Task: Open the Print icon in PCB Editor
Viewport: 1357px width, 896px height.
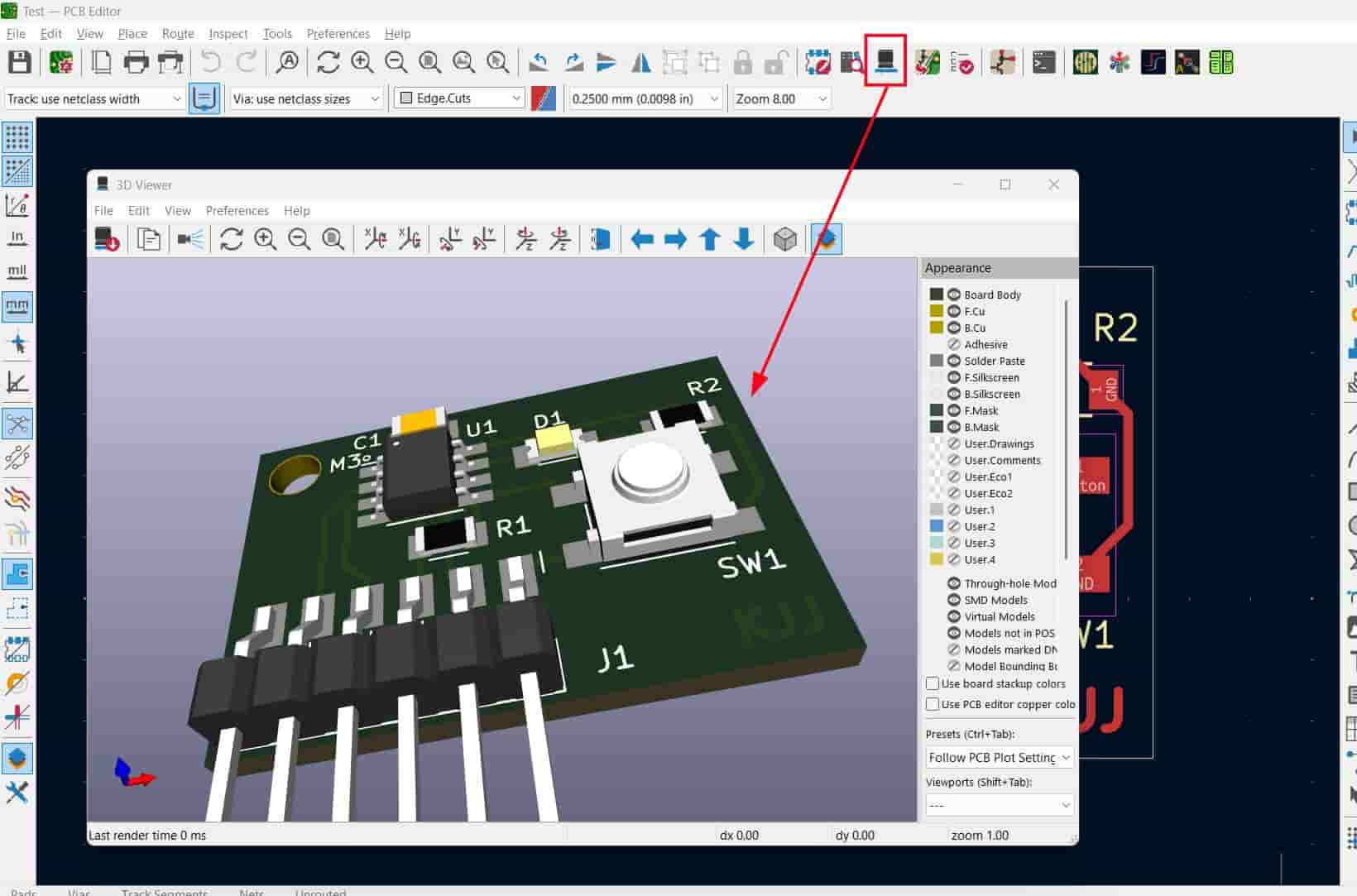Action: click(x=136, y=62)
